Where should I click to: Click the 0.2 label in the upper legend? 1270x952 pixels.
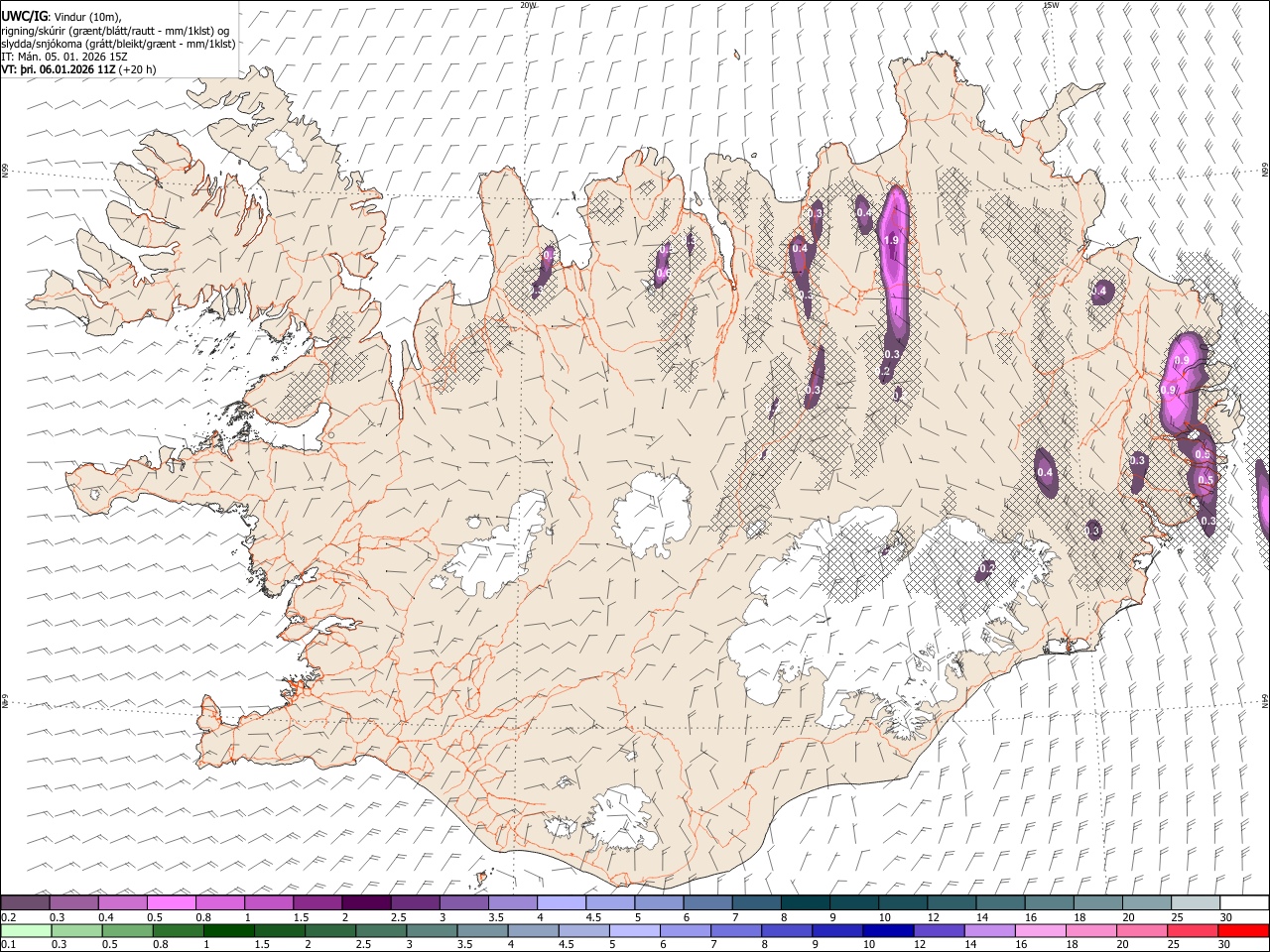pyautogui.click(x=9, y=917)
